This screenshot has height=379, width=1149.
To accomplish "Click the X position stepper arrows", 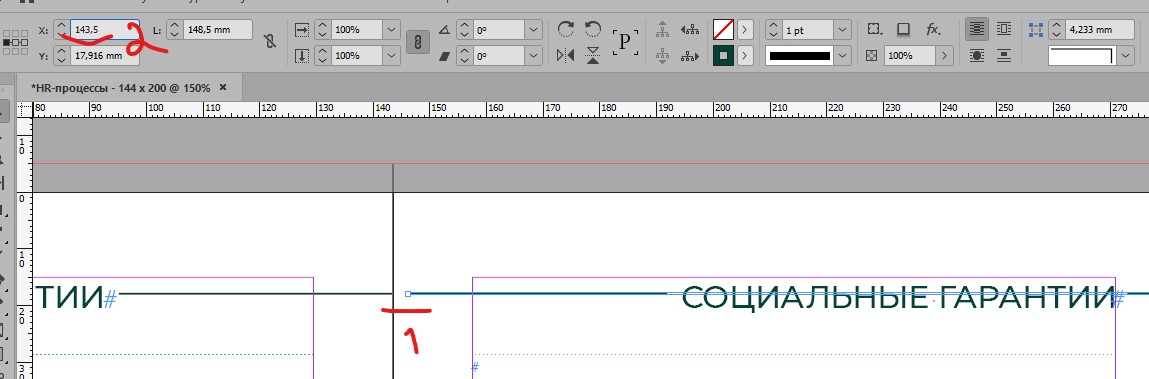I will point(62,30).
